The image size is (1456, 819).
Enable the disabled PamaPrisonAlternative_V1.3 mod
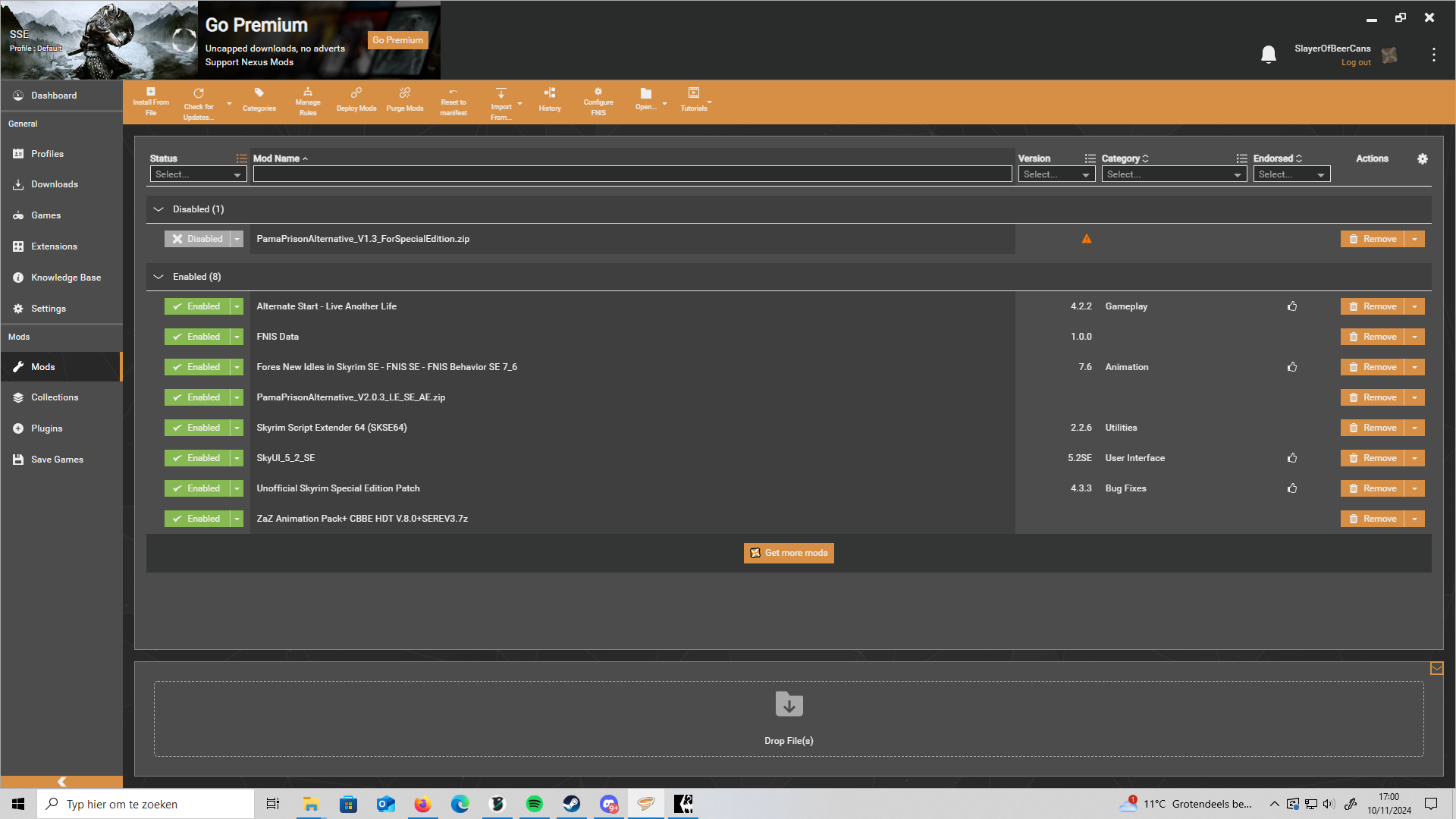[x=197, y=239]
